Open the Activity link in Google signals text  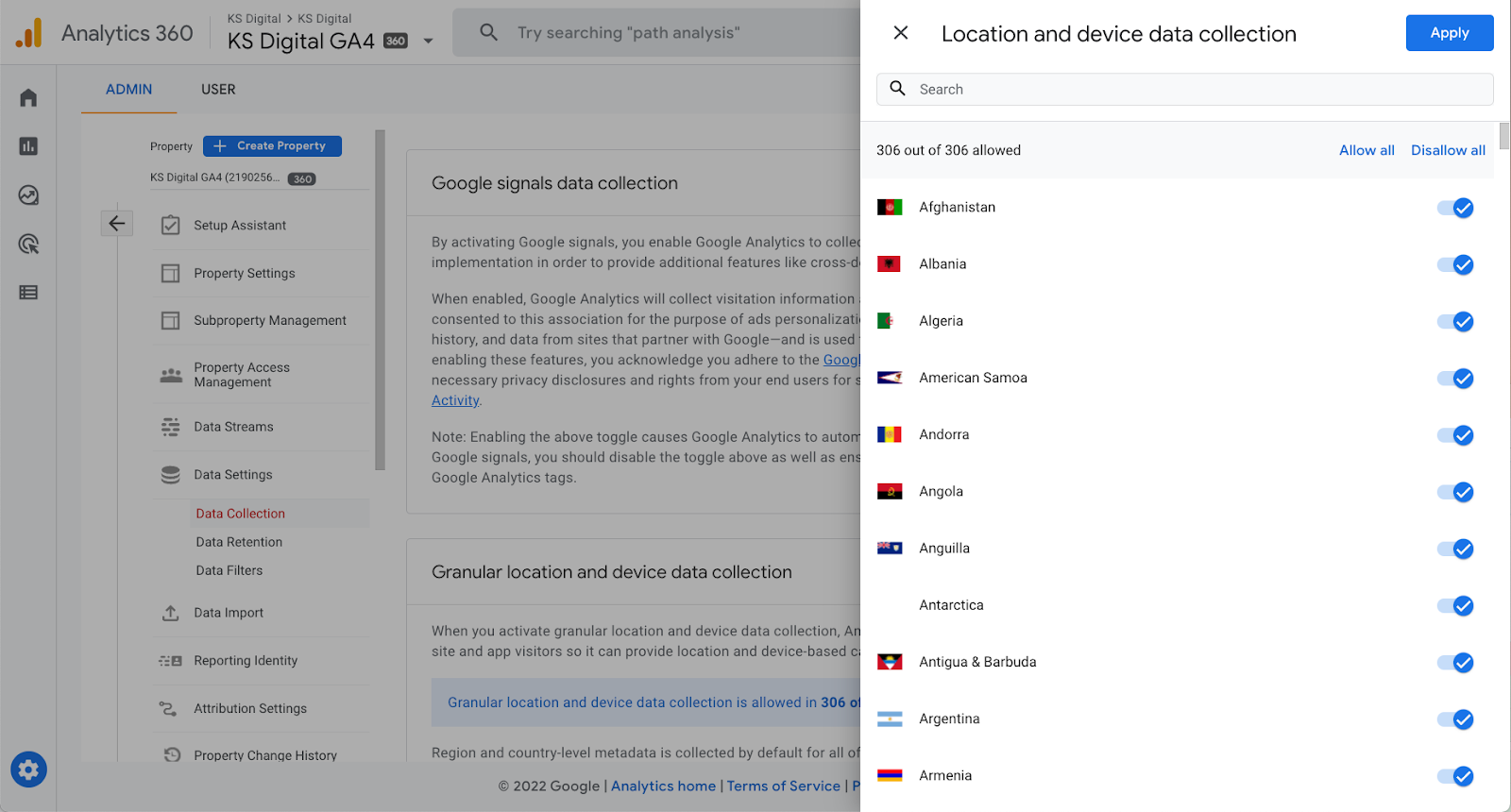(x=455, y=400)
